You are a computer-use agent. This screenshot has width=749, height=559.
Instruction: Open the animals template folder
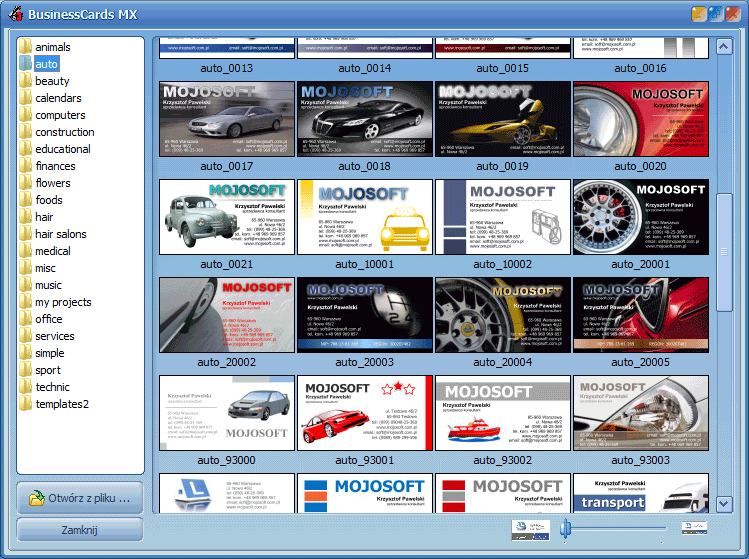pyautogui.click(x=53, y=47)
